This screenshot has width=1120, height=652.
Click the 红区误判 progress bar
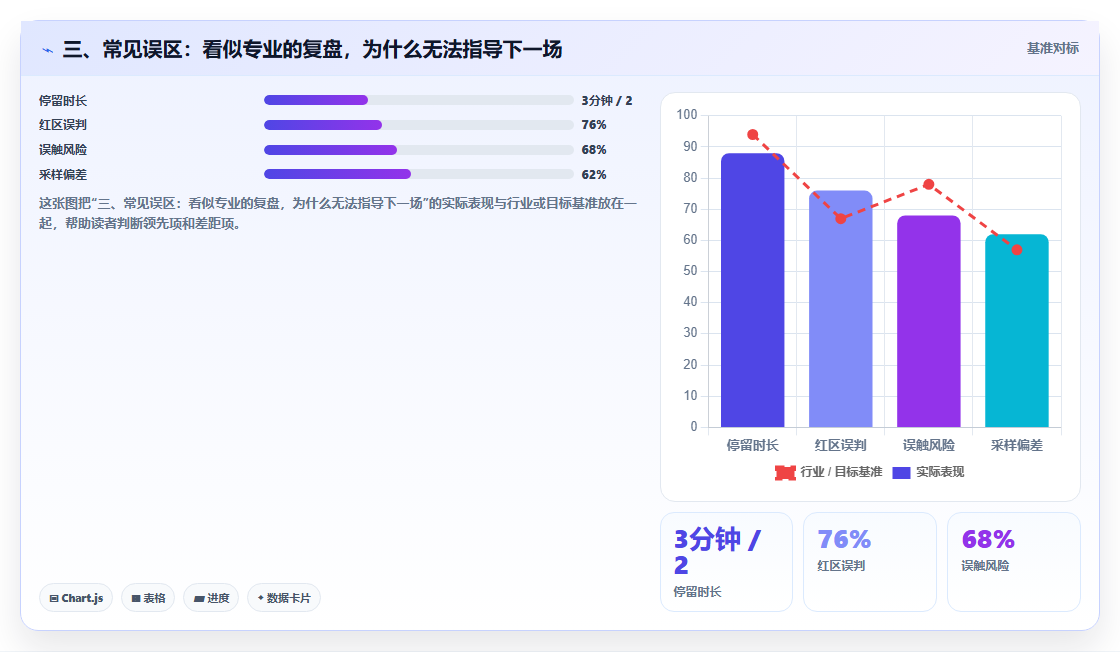pos(419,125)
